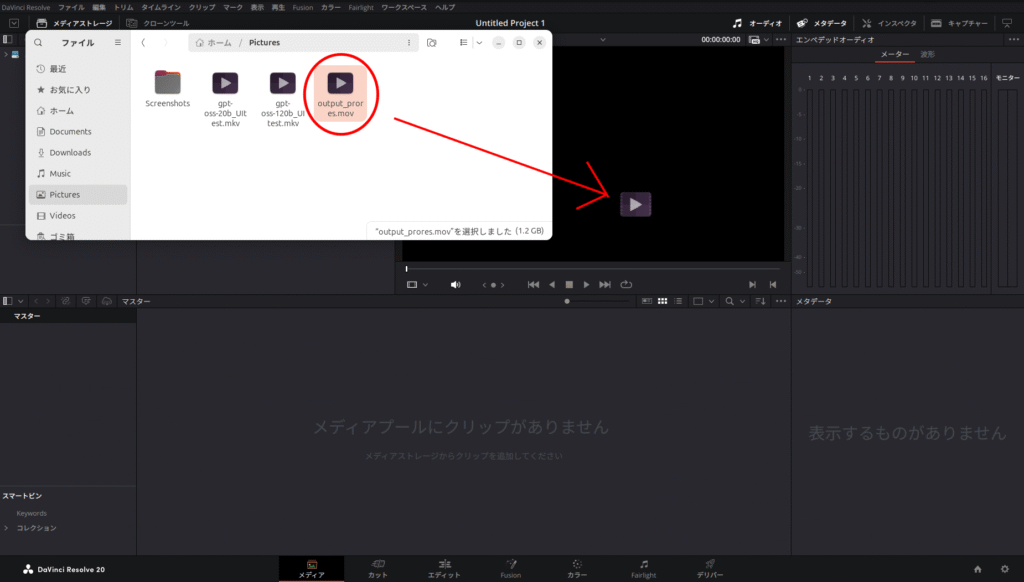Select Downloads in Files sidebar
Viewport: 1024px width, 582px height.
point(70,153)
